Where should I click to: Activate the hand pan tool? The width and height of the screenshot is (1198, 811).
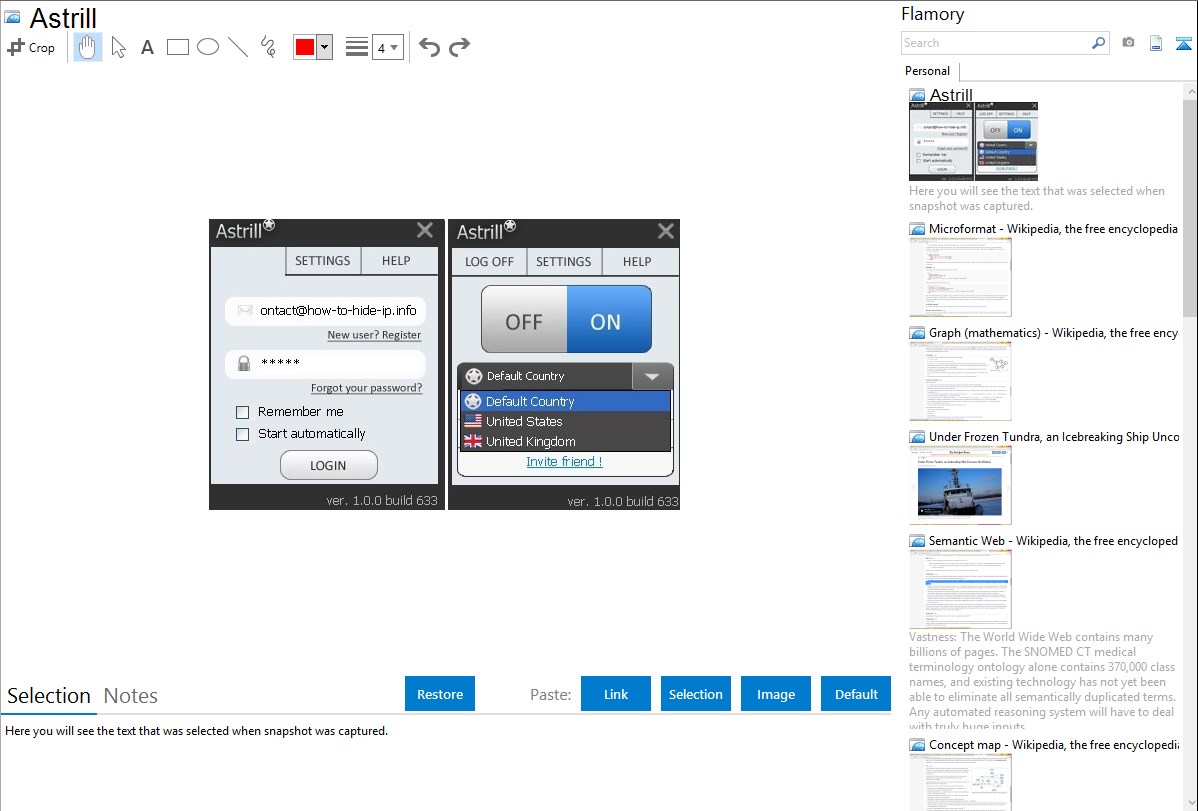click(x=87, y=47)
